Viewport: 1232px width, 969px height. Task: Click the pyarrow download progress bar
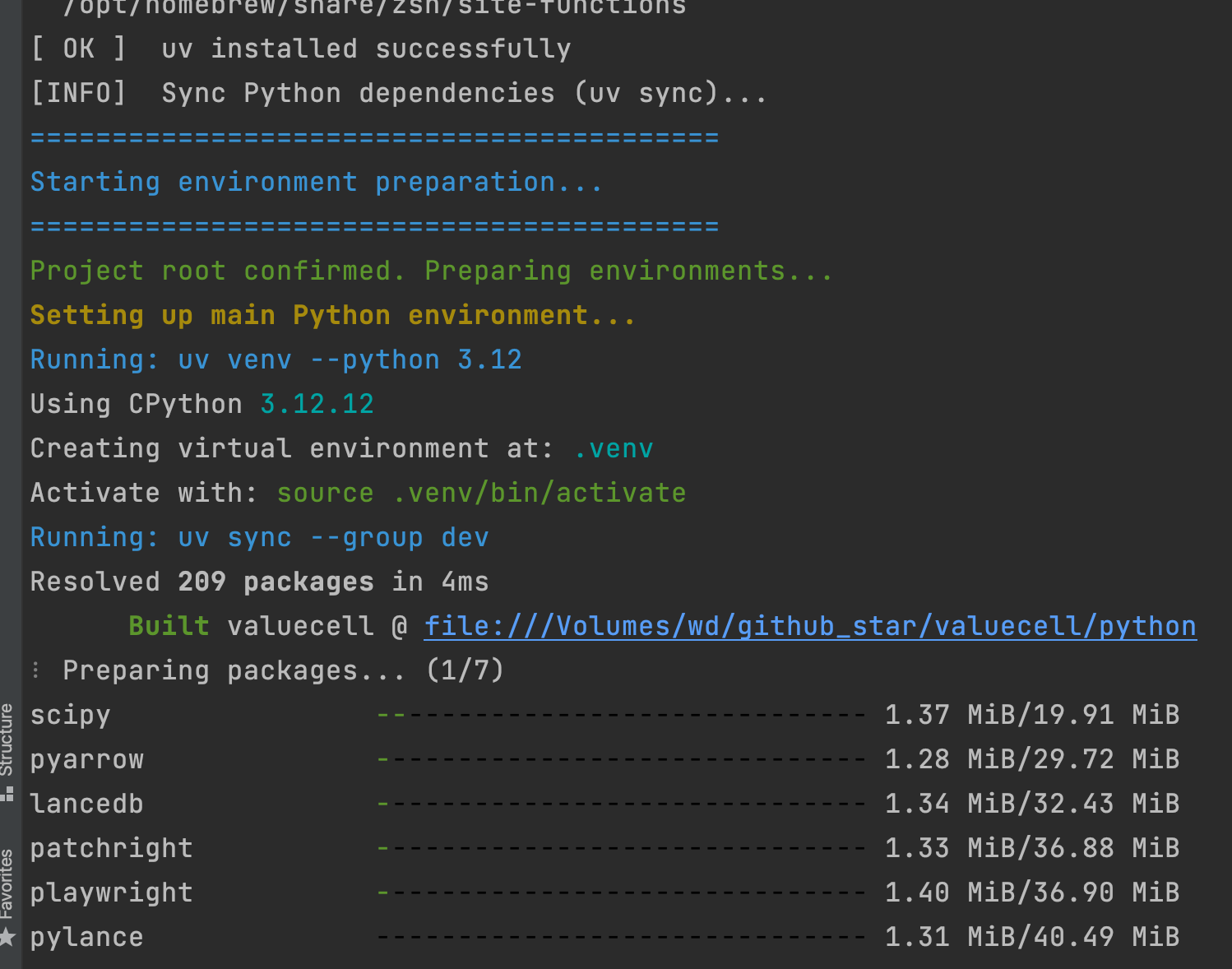621,759
